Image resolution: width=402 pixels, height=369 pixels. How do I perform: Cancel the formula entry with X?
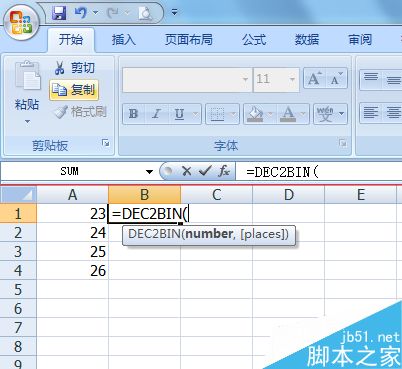pyautogui.click(x=186, y=171)
